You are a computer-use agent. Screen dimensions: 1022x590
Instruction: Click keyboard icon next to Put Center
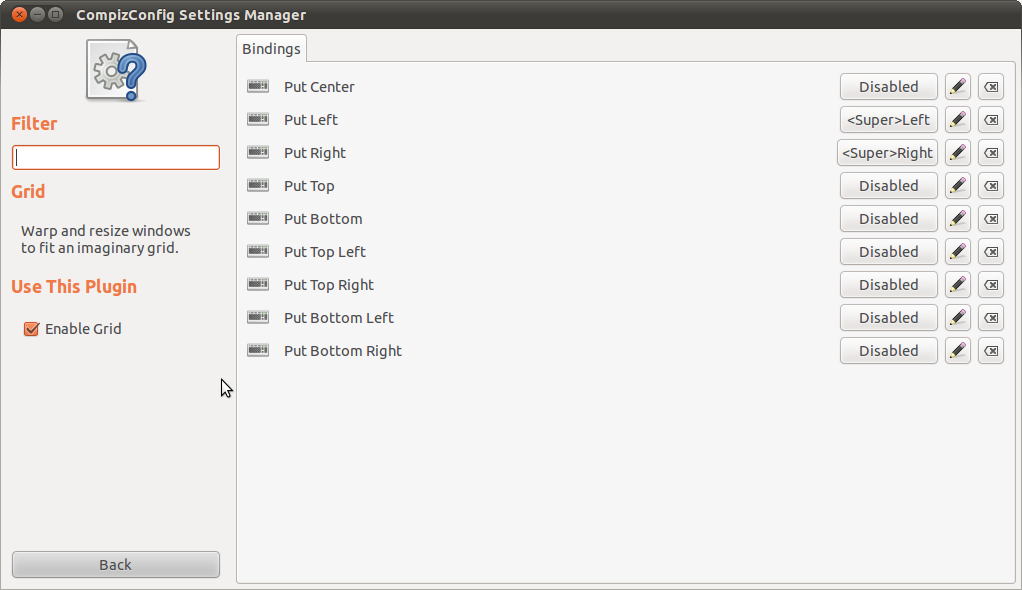[x=258, y=86]
